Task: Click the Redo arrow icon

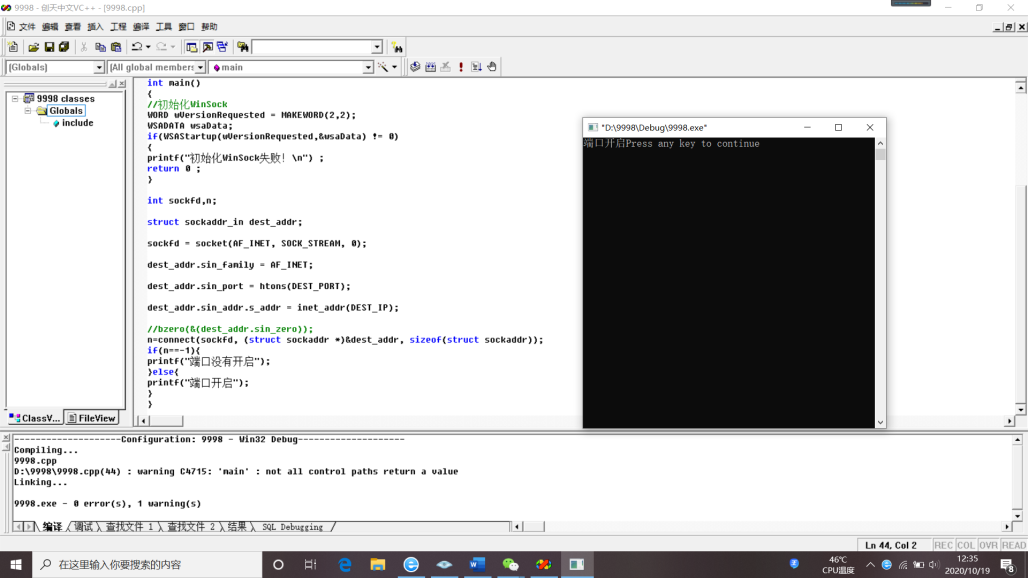Action: coord(161,47)
